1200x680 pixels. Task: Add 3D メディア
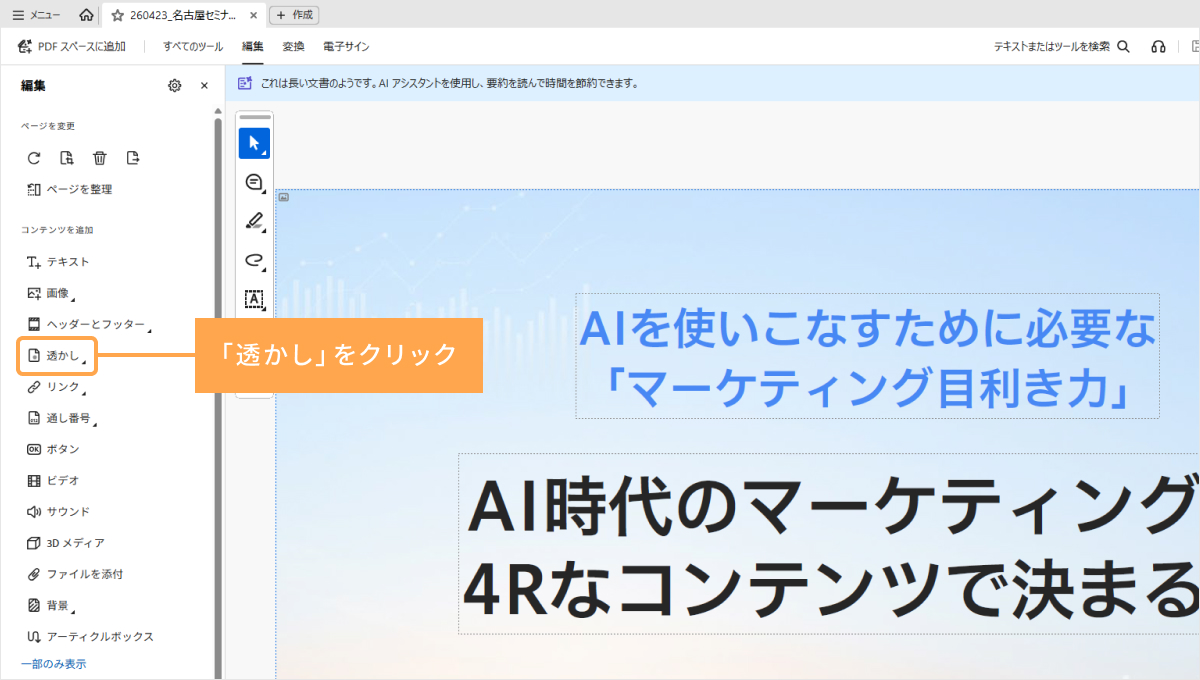point(65,543)
